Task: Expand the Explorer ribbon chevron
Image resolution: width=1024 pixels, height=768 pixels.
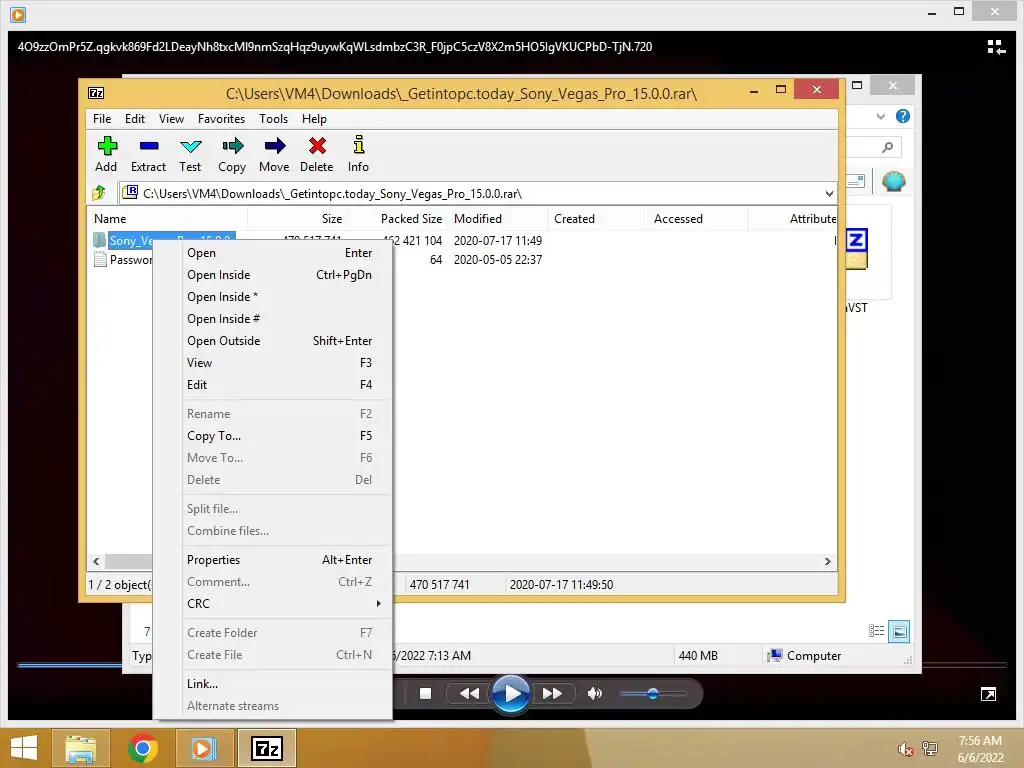Action: 880,116
